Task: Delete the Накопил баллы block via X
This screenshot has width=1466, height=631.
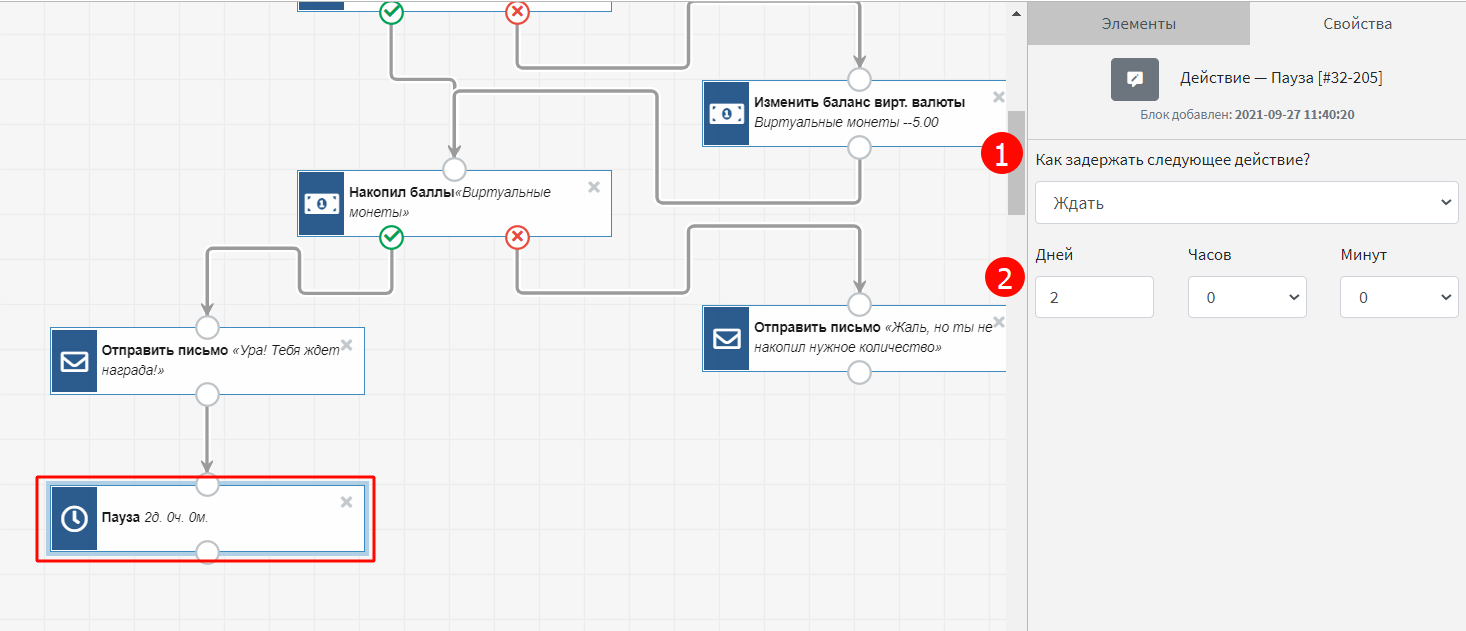Action: click(593, 187)
